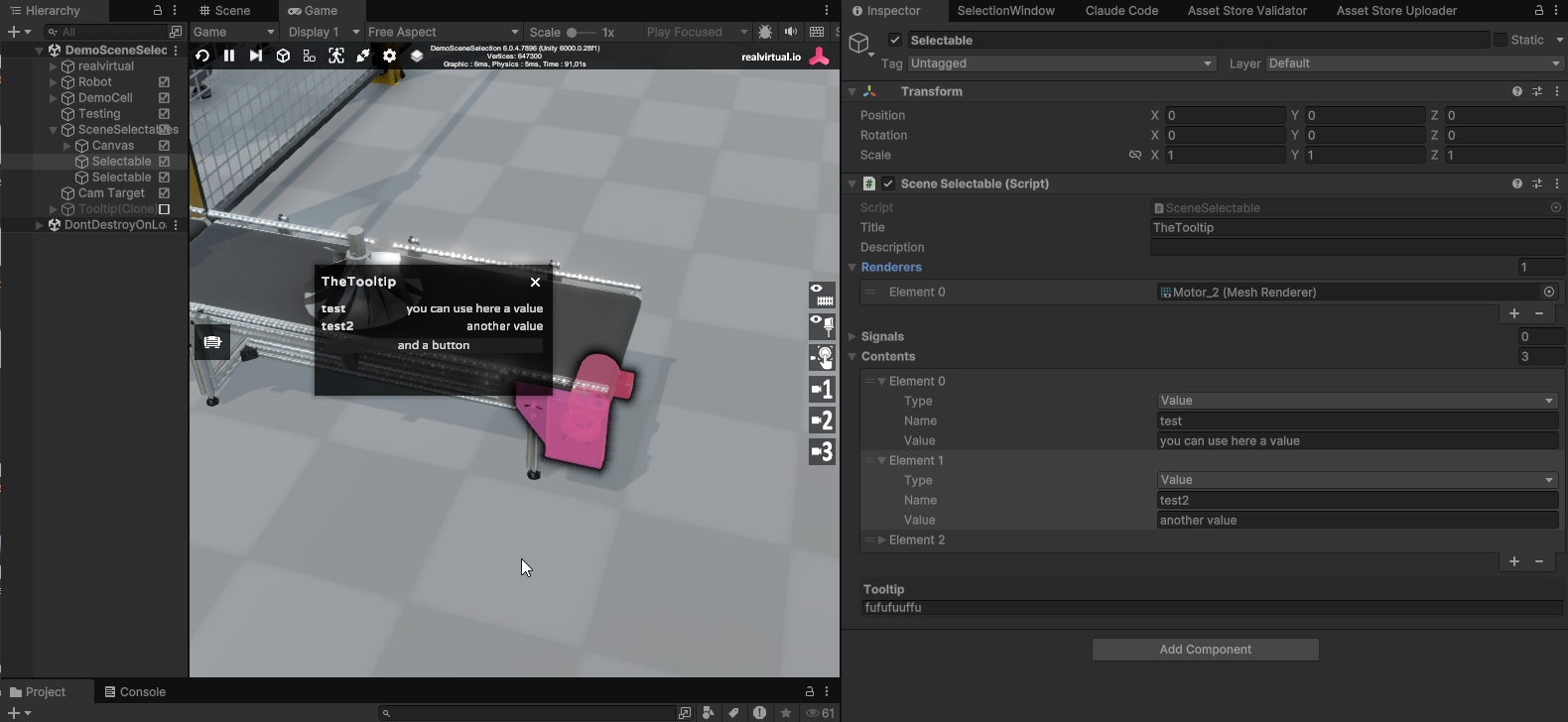Click the running-person frame icon in overlay
The height and width of the screenshot is (722, 1568).
336,56
